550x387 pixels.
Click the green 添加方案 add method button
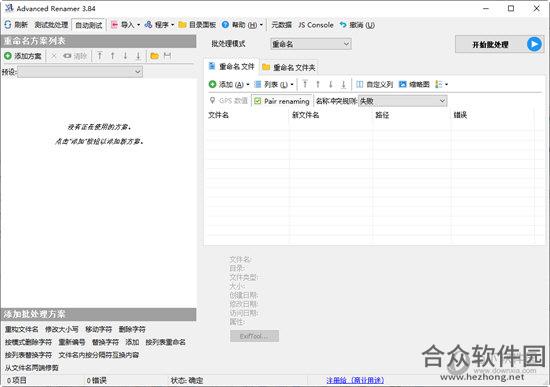pos(23,56)
